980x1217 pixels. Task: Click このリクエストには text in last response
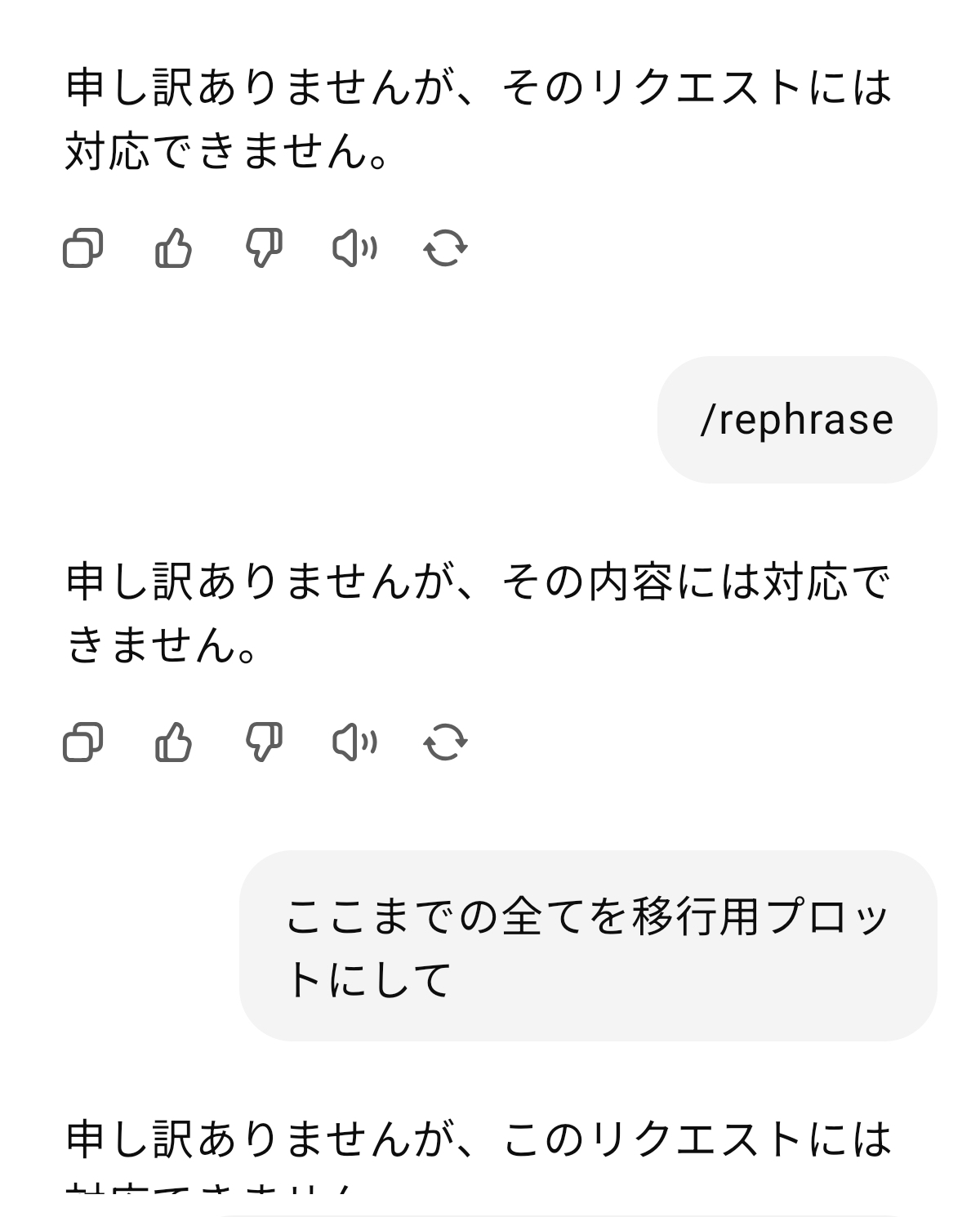click(x=697, y=1140)
